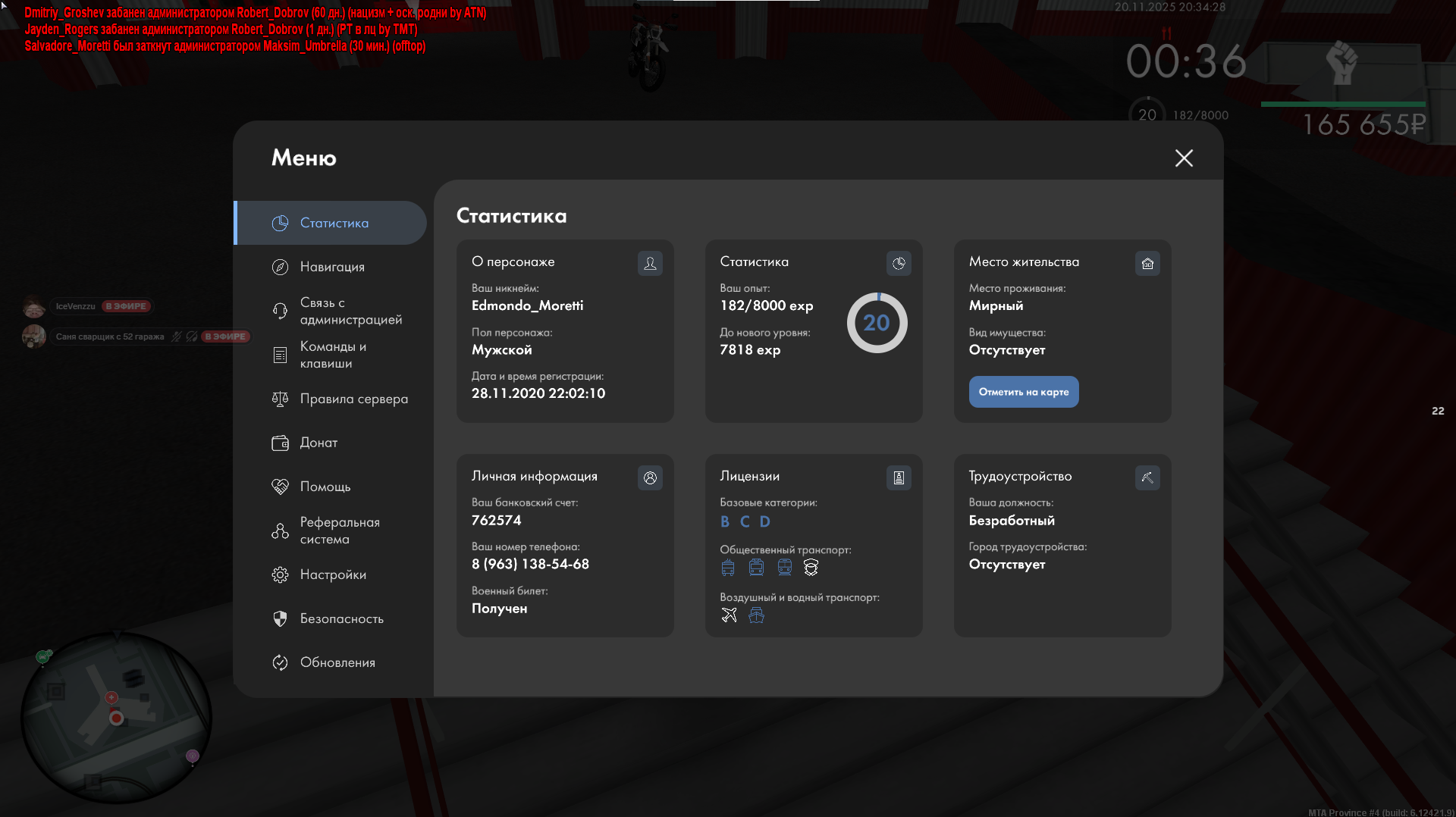Click the level 20 progress ring
This screenshot has height=817, width=1456.
[877, 323]
